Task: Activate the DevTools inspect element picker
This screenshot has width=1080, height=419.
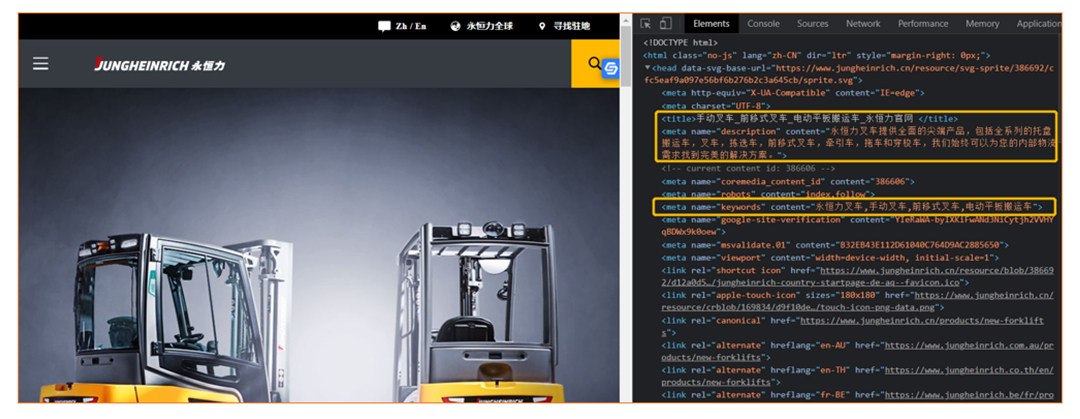Action: pyautogui.click(x=646, y=23)
